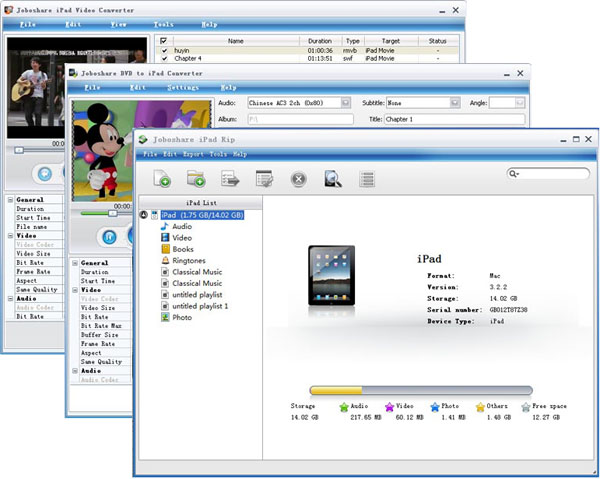Click the gray delete X icon in iPad Rip toolbar
Screen dimensions: 600x479
click(x=298, y=179)
